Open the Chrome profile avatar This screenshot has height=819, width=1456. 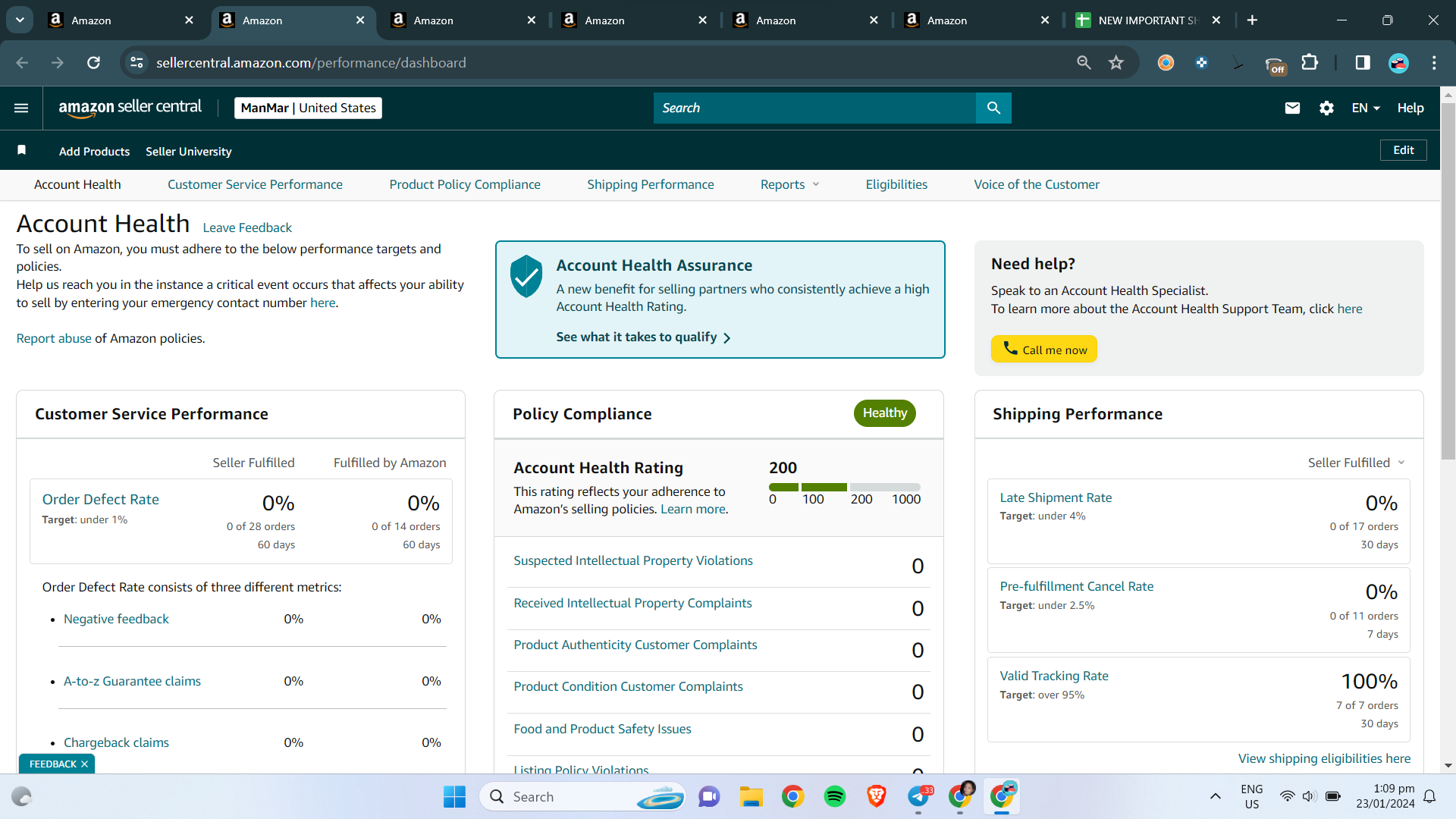pyautogui.click(x=1398, y=63)
